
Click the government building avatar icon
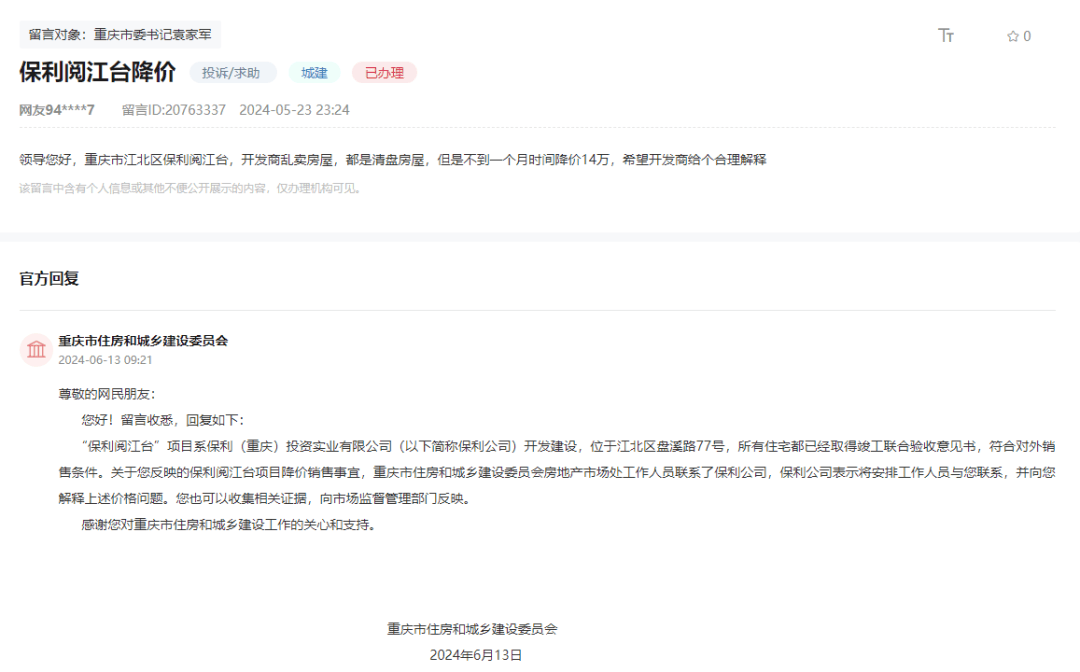pos(37,350)
